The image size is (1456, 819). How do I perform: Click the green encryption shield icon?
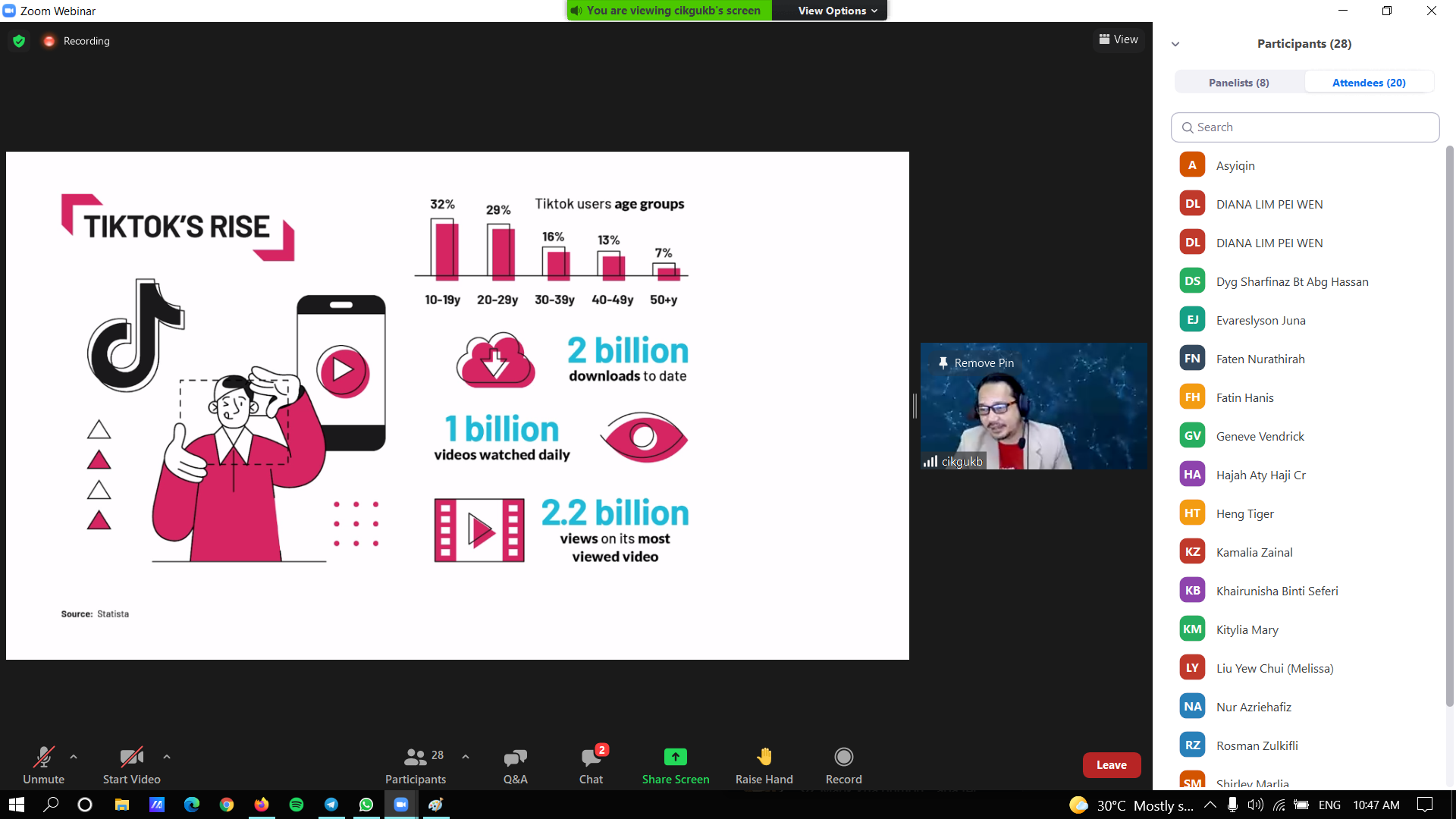click(x=19, y=41)
